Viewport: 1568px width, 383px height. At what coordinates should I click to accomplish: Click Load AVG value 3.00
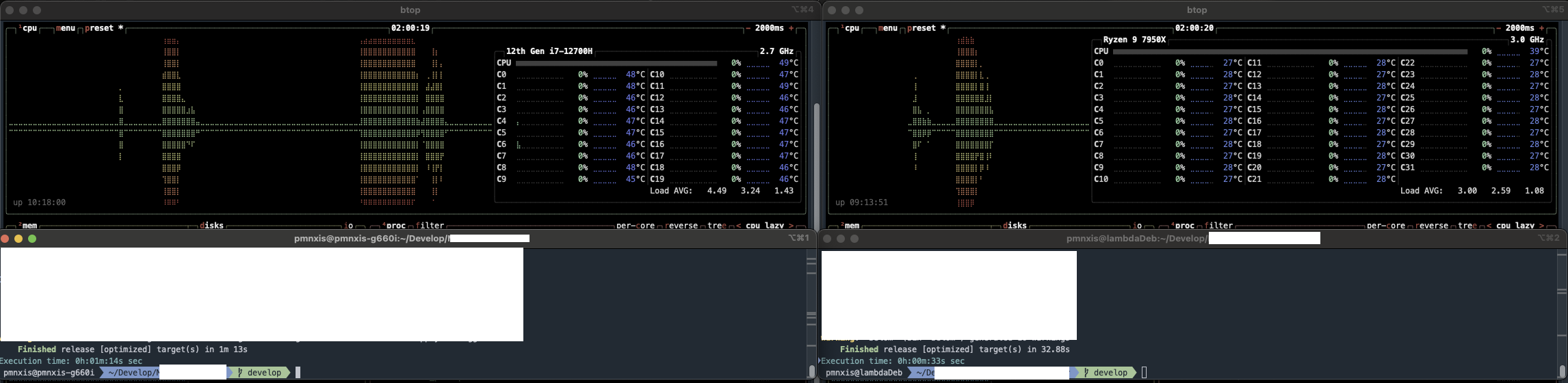coord(1467,191)
